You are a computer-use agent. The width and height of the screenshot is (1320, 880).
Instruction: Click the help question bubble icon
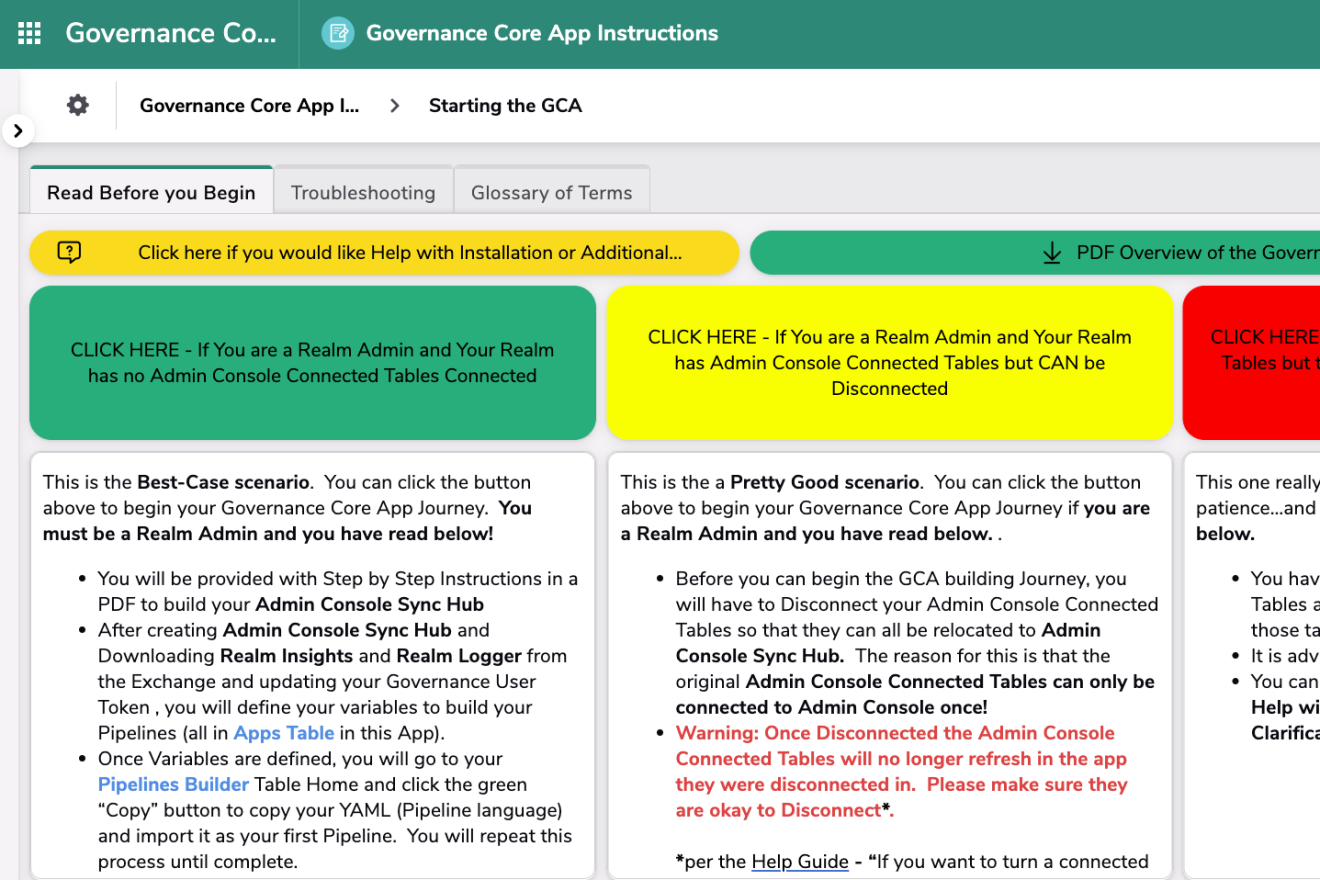click(69, 252)
